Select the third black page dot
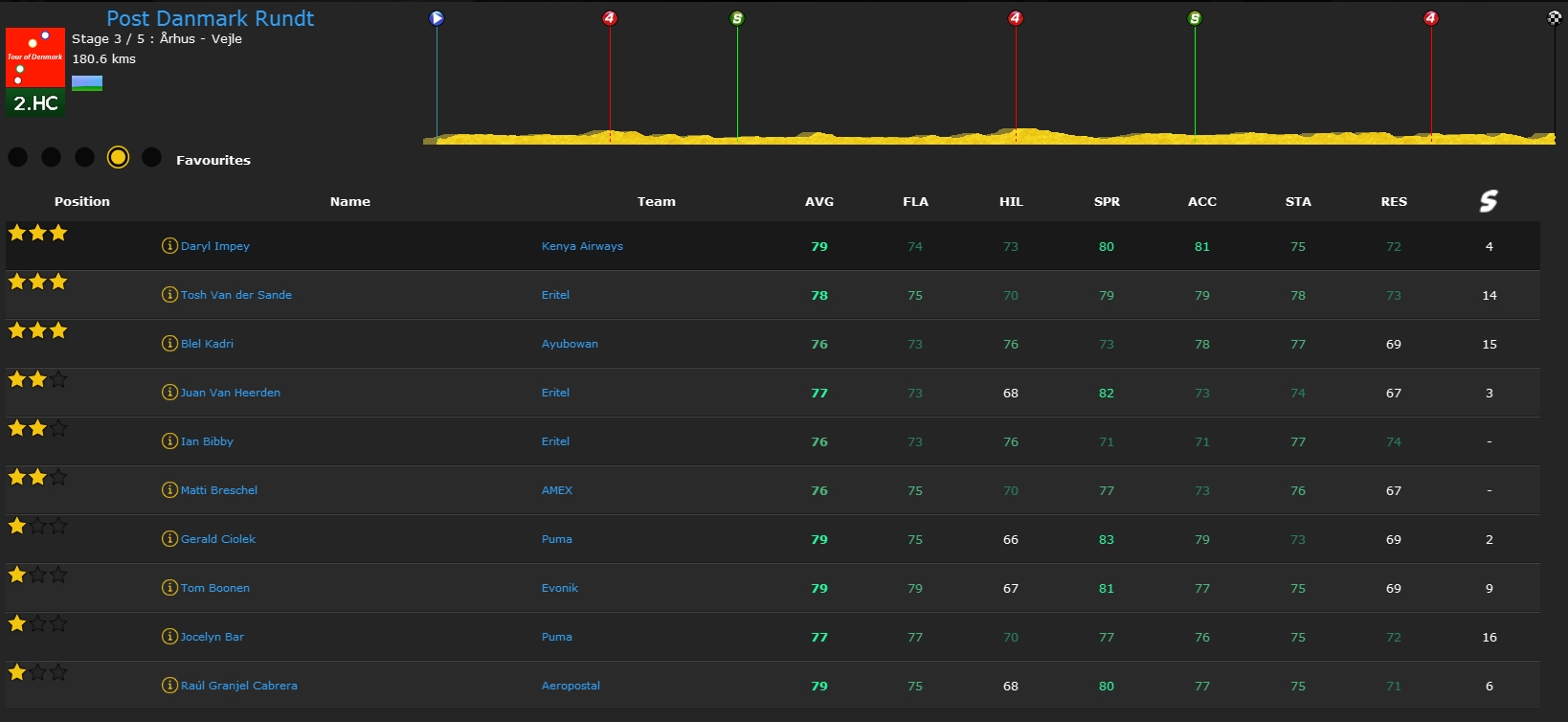 [x=85, y=157]
